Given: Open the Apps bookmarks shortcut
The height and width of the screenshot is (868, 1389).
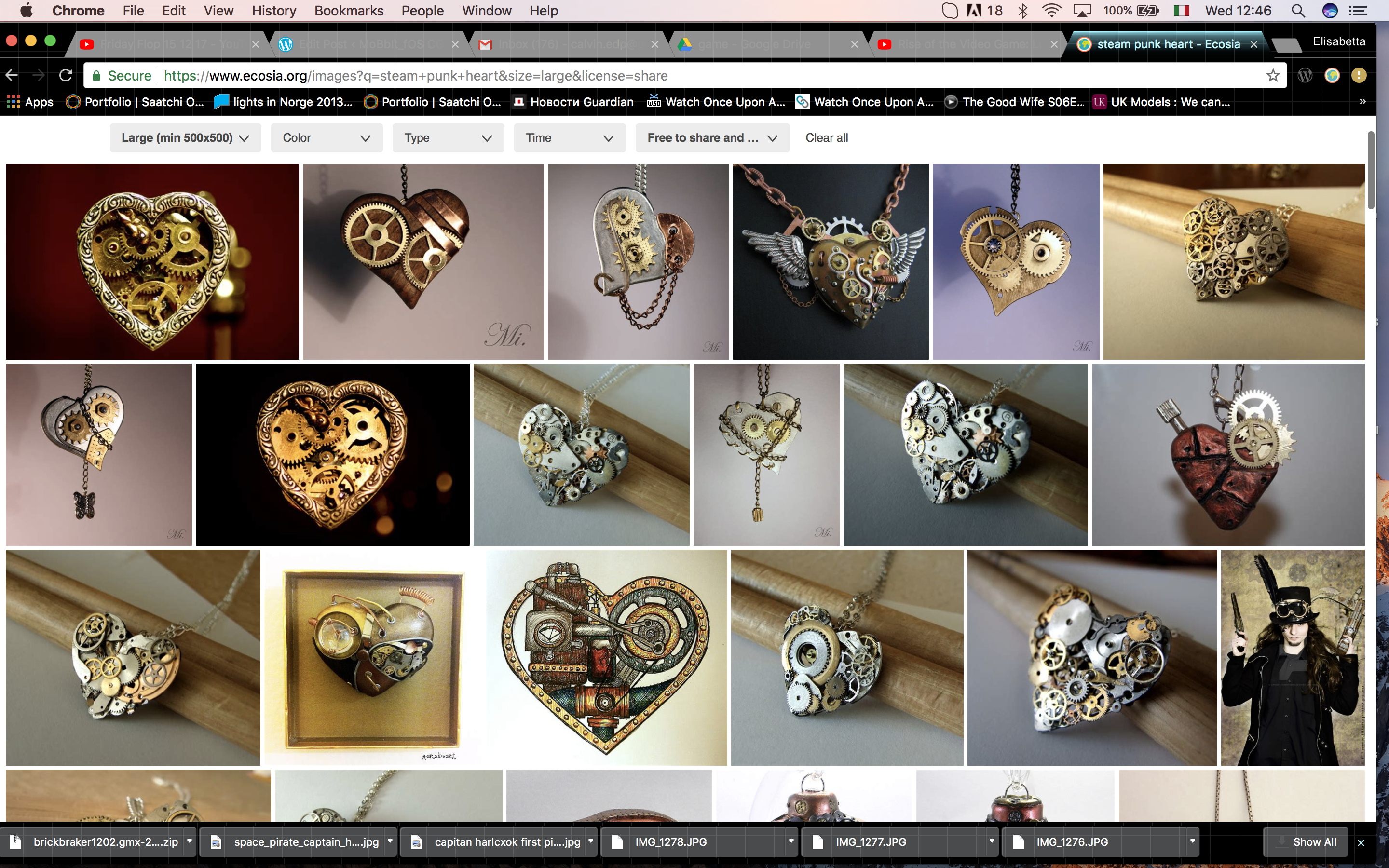Looking at the screenshot, I should 30,102.
